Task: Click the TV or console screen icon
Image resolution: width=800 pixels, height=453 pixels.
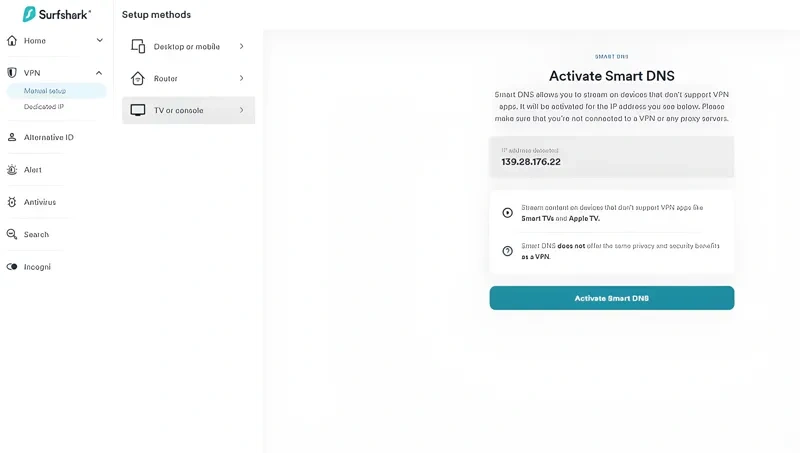Action: pyautogui.click(x=138, y=110)
